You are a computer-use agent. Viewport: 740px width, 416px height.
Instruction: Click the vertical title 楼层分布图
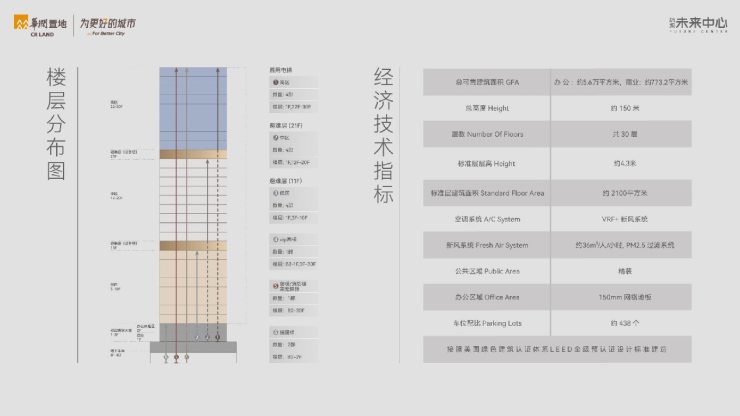point(56,124)
